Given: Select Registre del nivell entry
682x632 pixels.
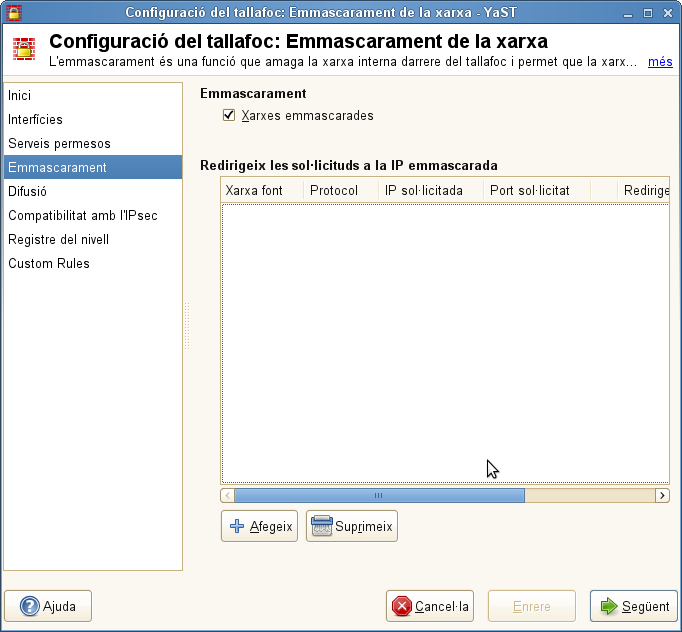Looking at the screenshot, I should pos(59,239).
